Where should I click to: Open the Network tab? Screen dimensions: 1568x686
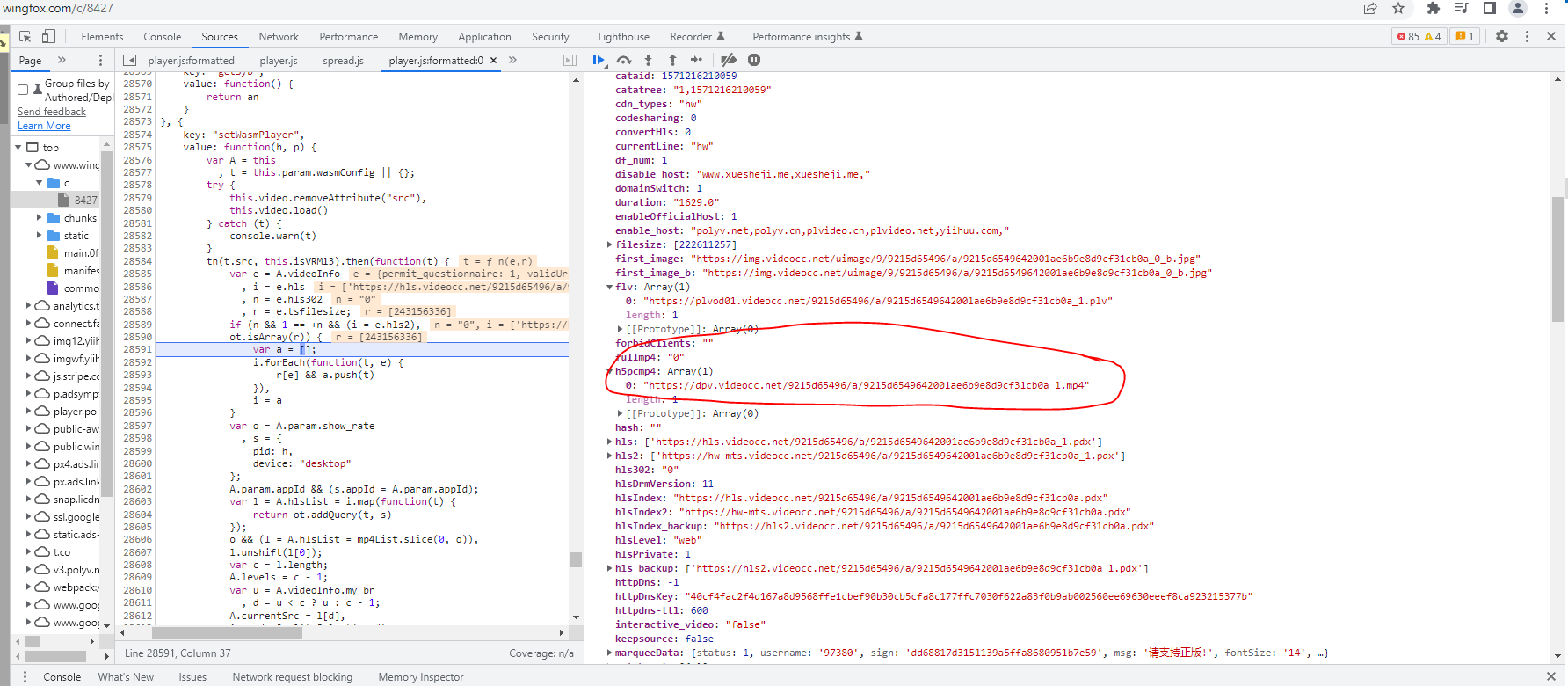coord(279,37)
